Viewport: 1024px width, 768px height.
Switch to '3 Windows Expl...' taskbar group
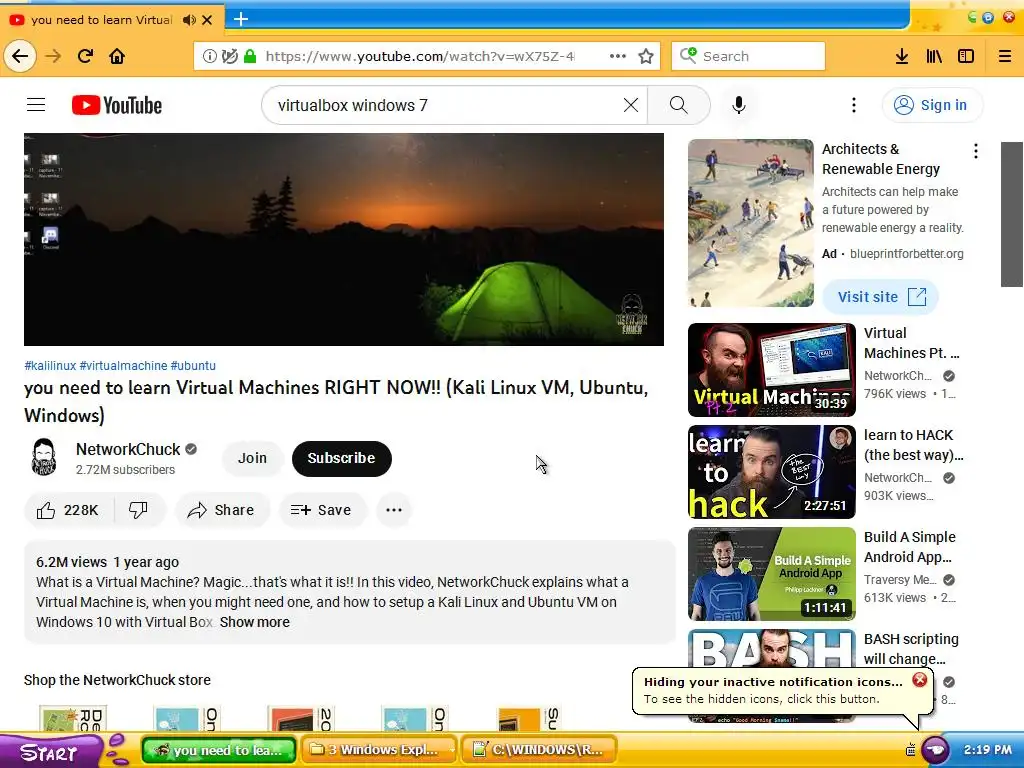(379, 750)
